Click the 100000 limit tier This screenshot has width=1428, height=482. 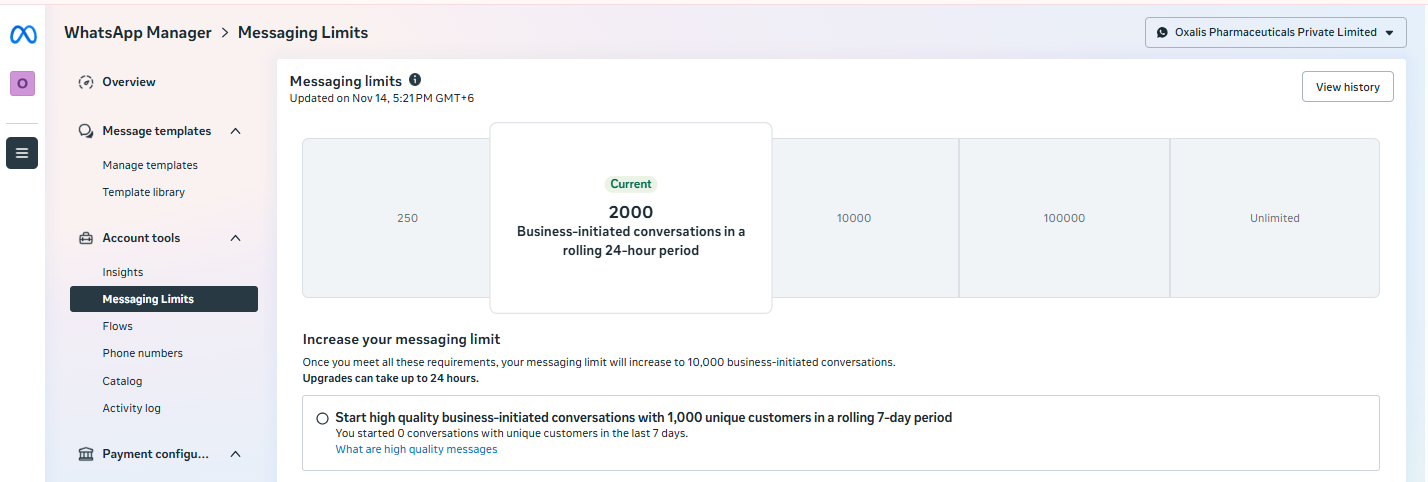point(1064,218)
